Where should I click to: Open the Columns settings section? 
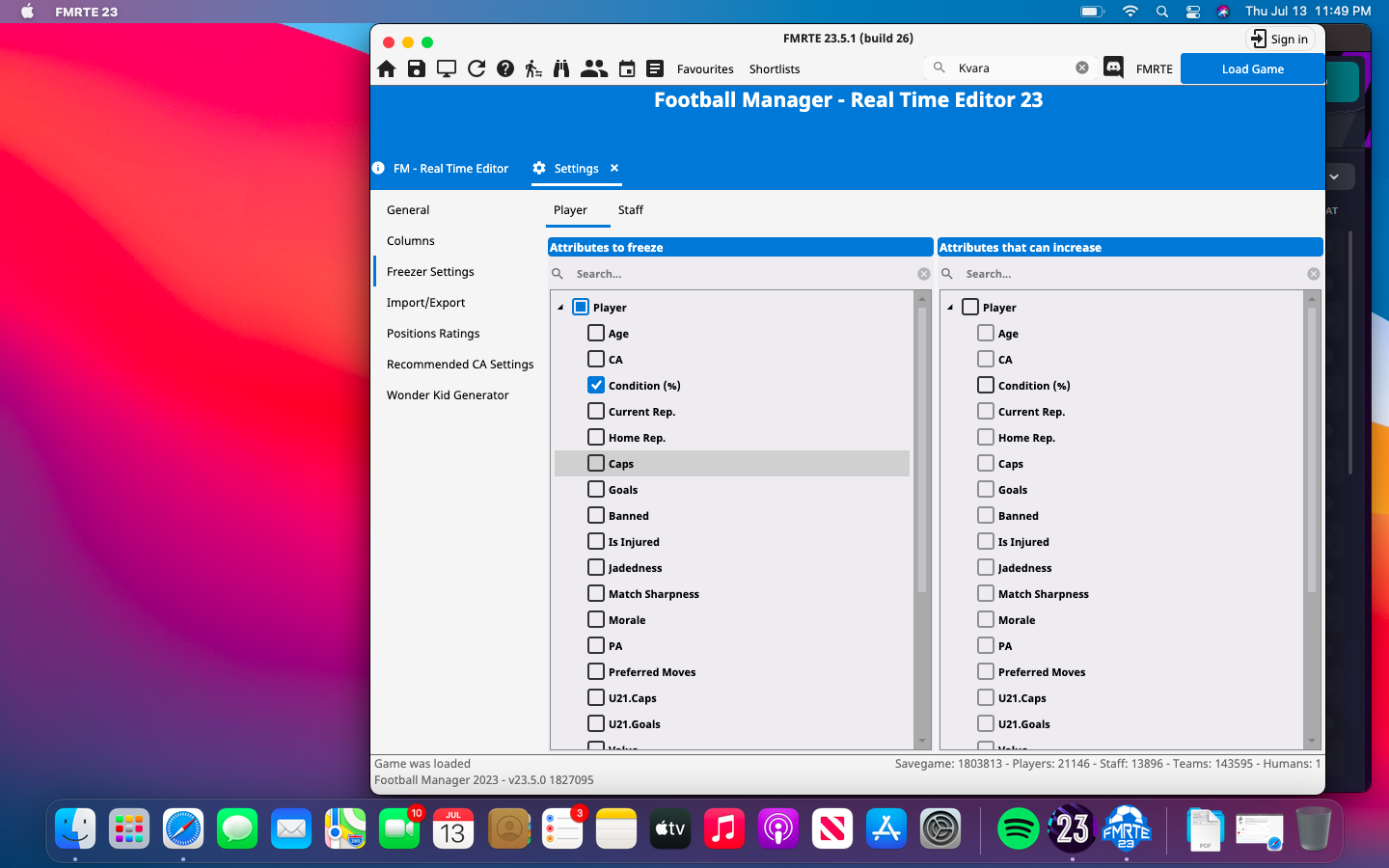tap(411, 241)
